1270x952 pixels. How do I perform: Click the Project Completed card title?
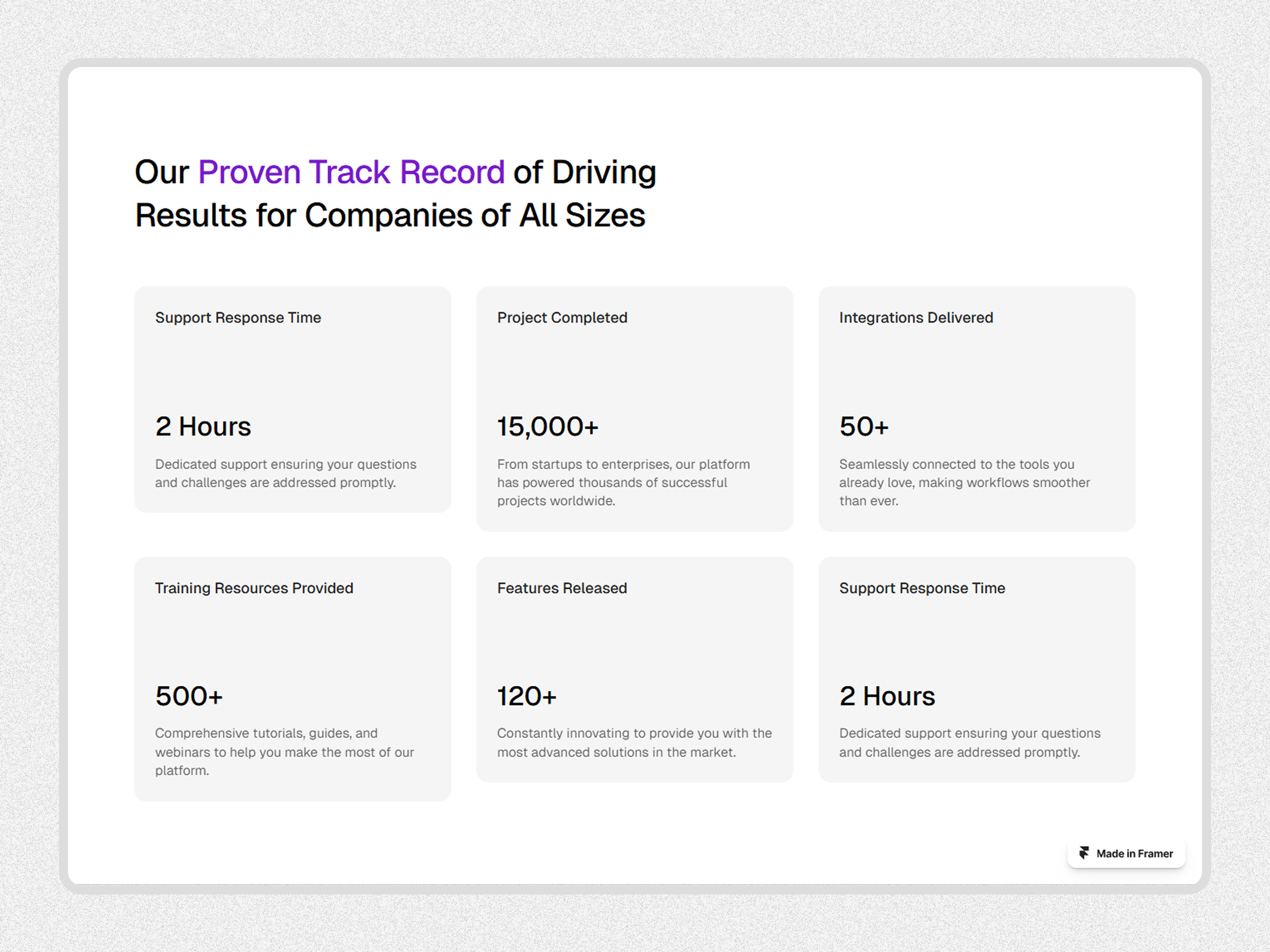(562, 317)
